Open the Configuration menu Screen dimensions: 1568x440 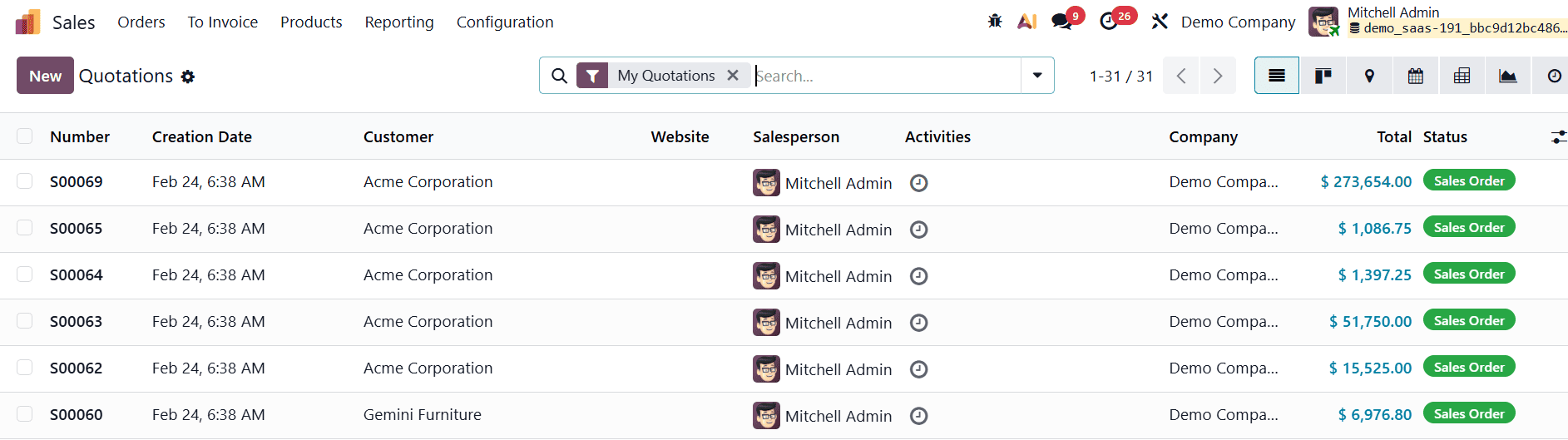click(x=505, y=22)
